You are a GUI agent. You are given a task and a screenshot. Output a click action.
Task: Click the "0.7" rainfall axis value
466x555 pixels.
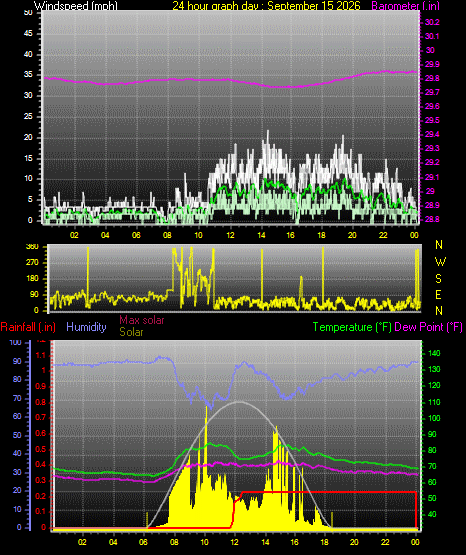[x=41, y=417]
